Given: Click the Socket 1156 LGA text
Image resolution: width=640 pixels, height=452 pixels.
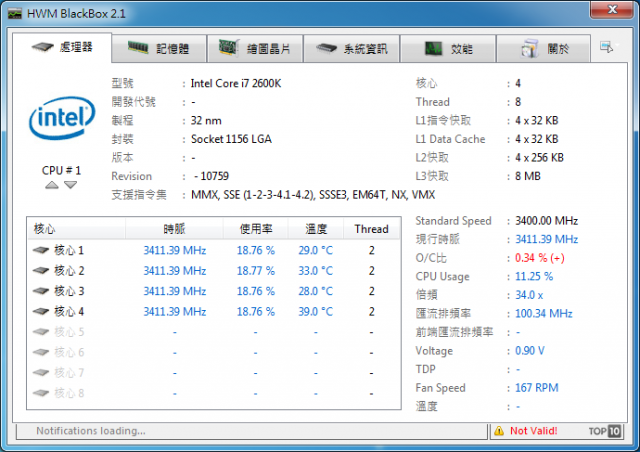Looking at the screenshot, I should click(x=231, y=139).
